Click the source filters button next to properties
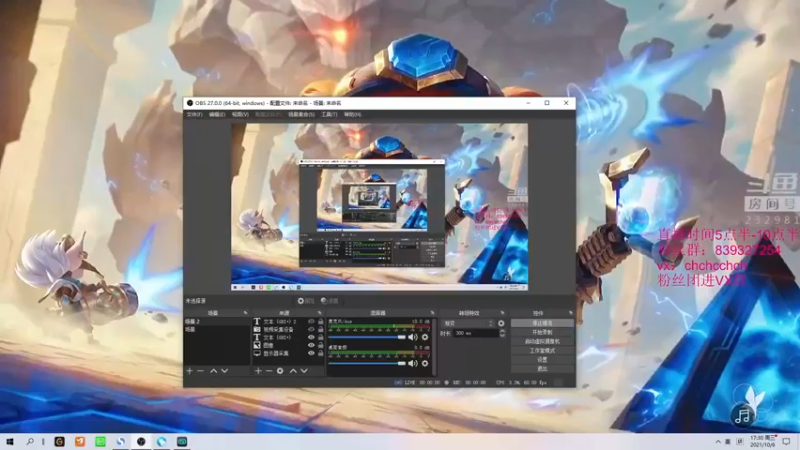Viewport: 800px width, 450px height. pos(330,301)
